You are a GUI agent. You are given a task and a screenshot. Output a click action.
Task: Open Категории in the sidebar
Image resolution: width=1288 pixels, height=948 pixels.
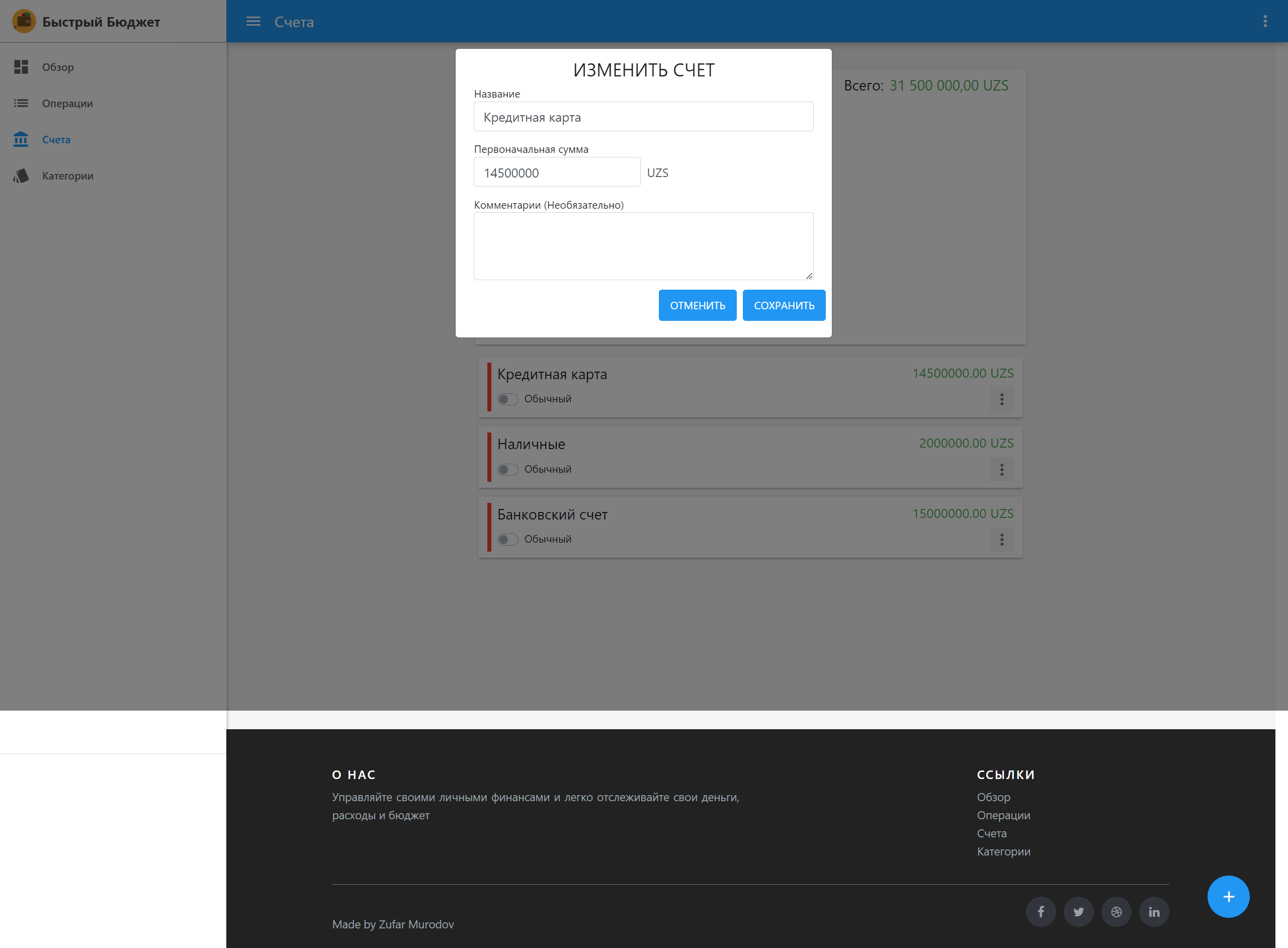(67, 176)
